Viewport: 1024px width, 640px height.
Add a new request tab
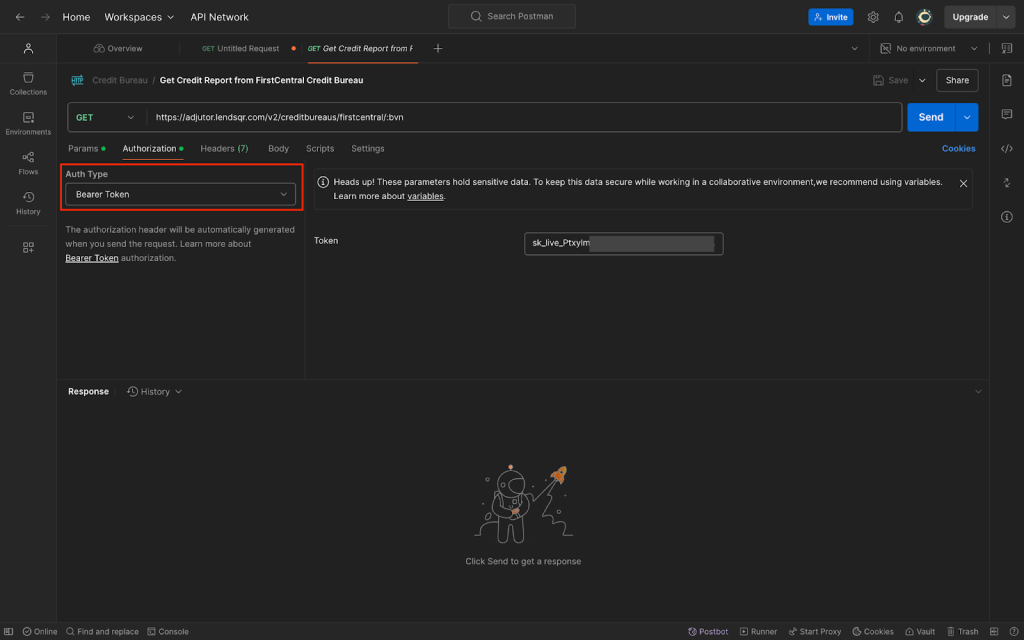pyautogui.click(x=438, y=48)
